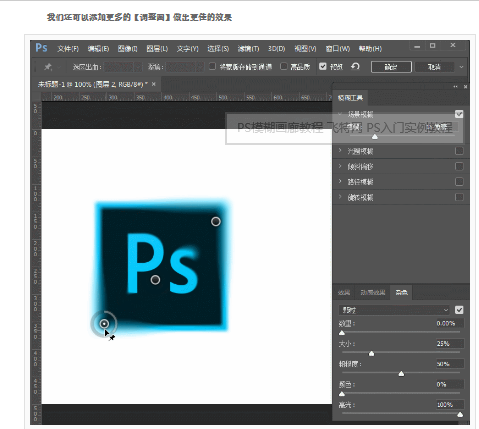Enable the 光圈模糊 iris blur checkbox
Screen dimensions: 479x429
coord(459,151)
